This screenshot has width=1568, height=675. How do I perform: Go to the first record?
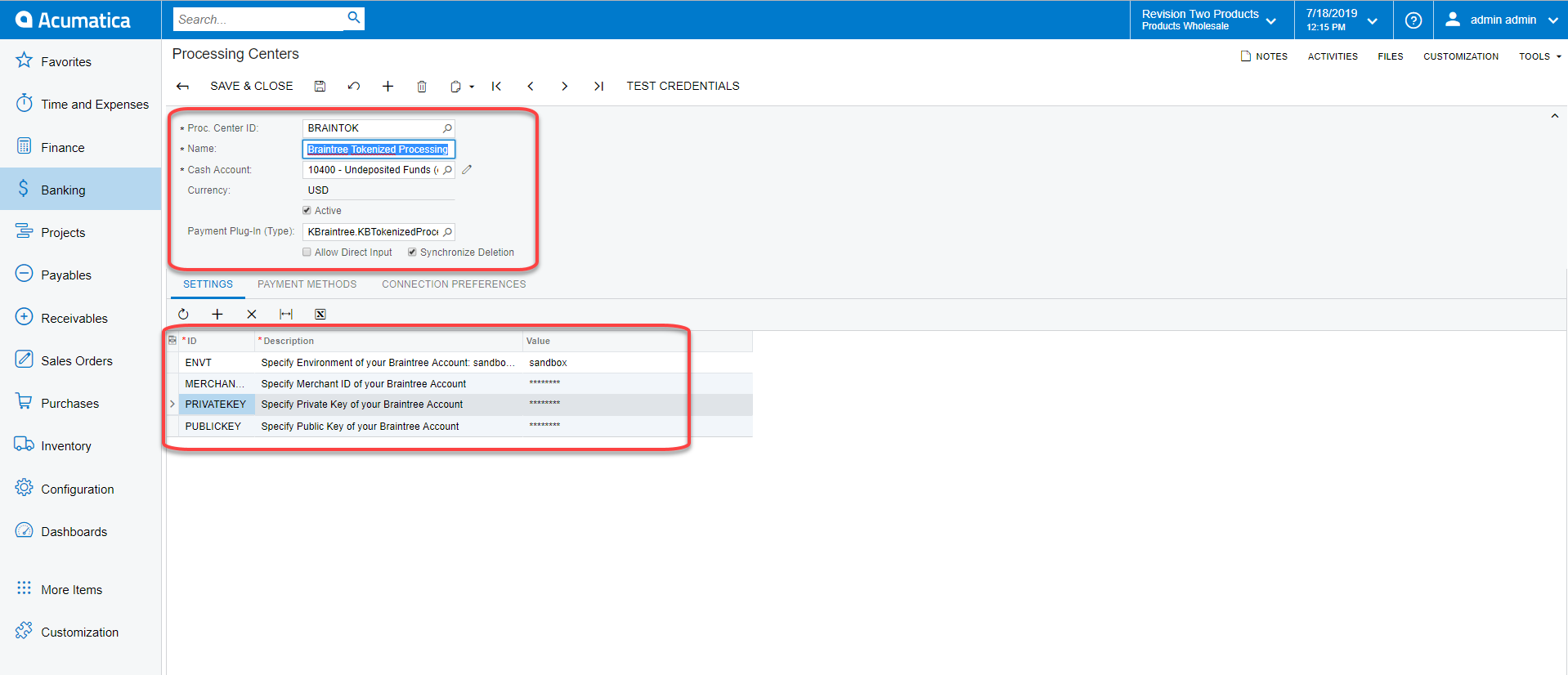[496, 86]
